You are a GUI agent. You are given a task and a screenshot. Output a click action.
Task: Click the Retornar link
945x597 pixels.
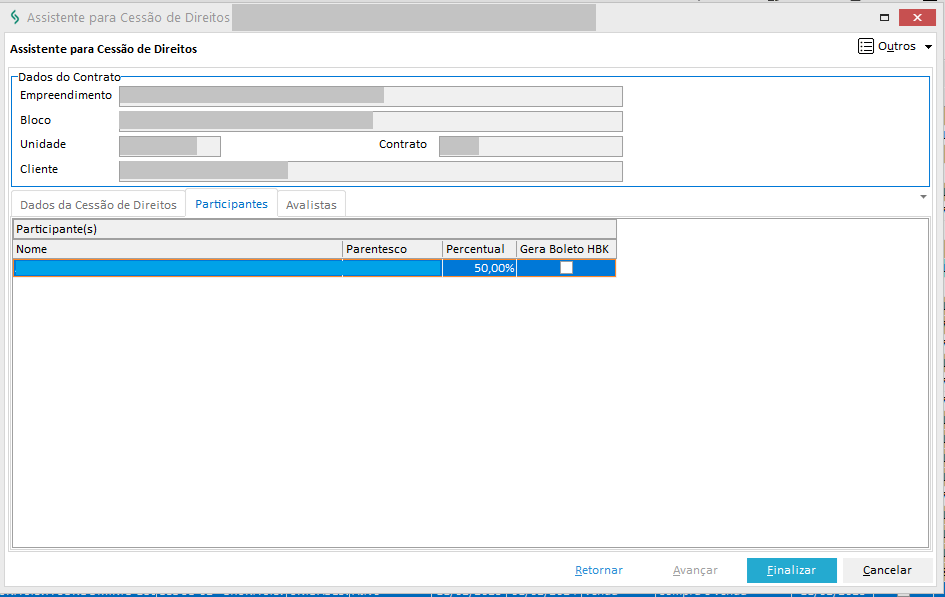click(598, 570)
